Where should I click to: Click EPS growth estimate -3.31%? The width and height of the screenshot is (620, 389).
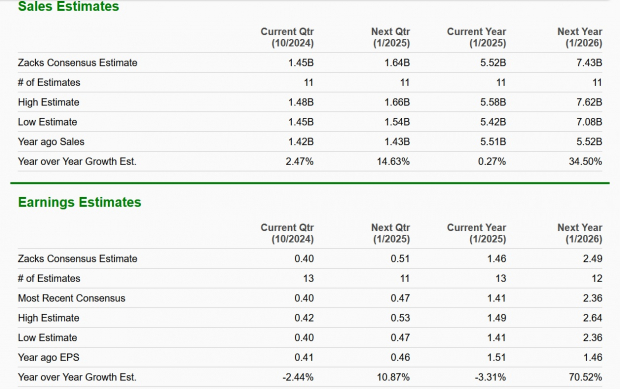click(x=490, y=377)
